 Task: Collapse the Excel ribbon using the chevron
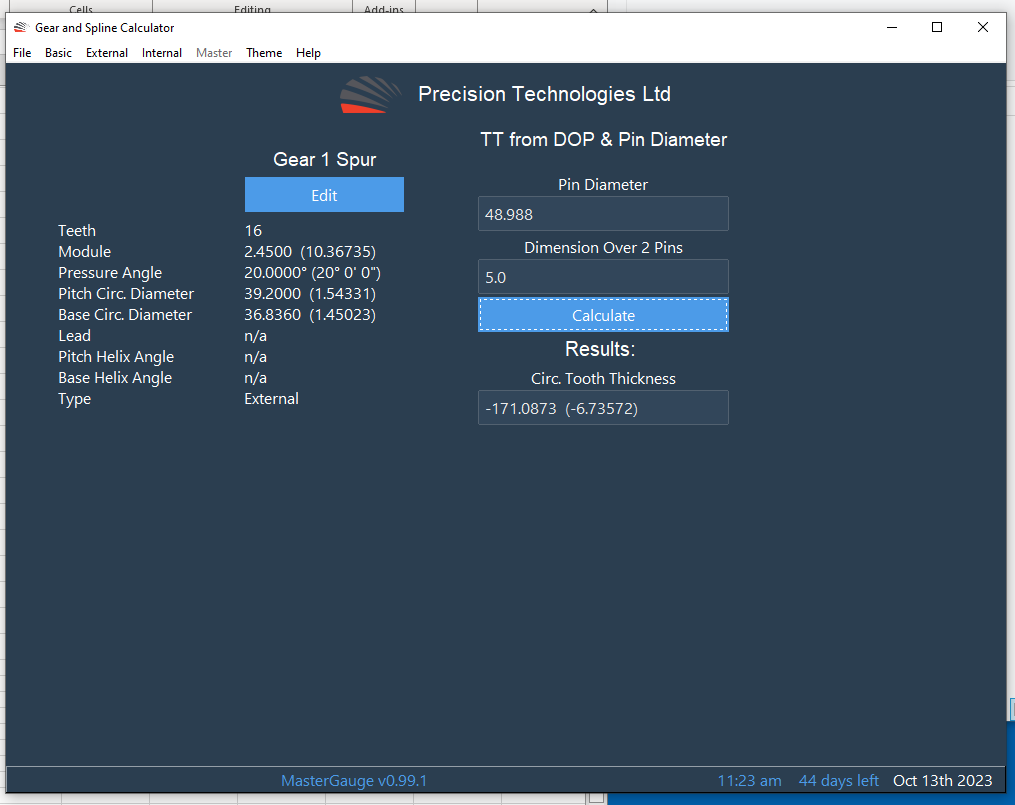592,9
